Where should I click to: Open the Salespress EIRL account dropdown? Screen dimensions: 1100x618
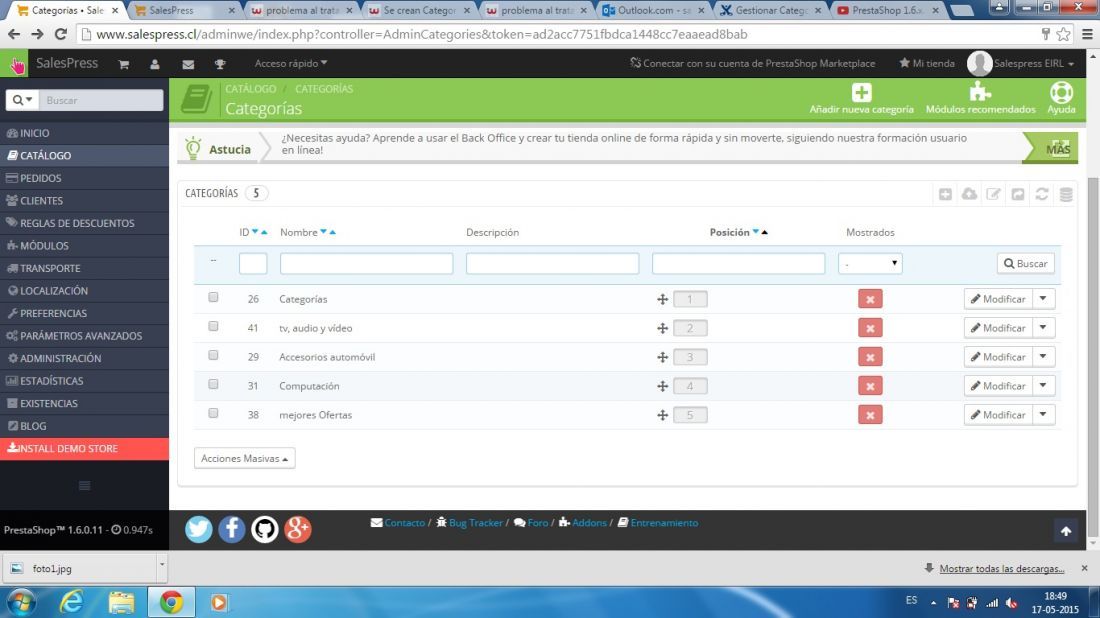(x=1021, y=63)
